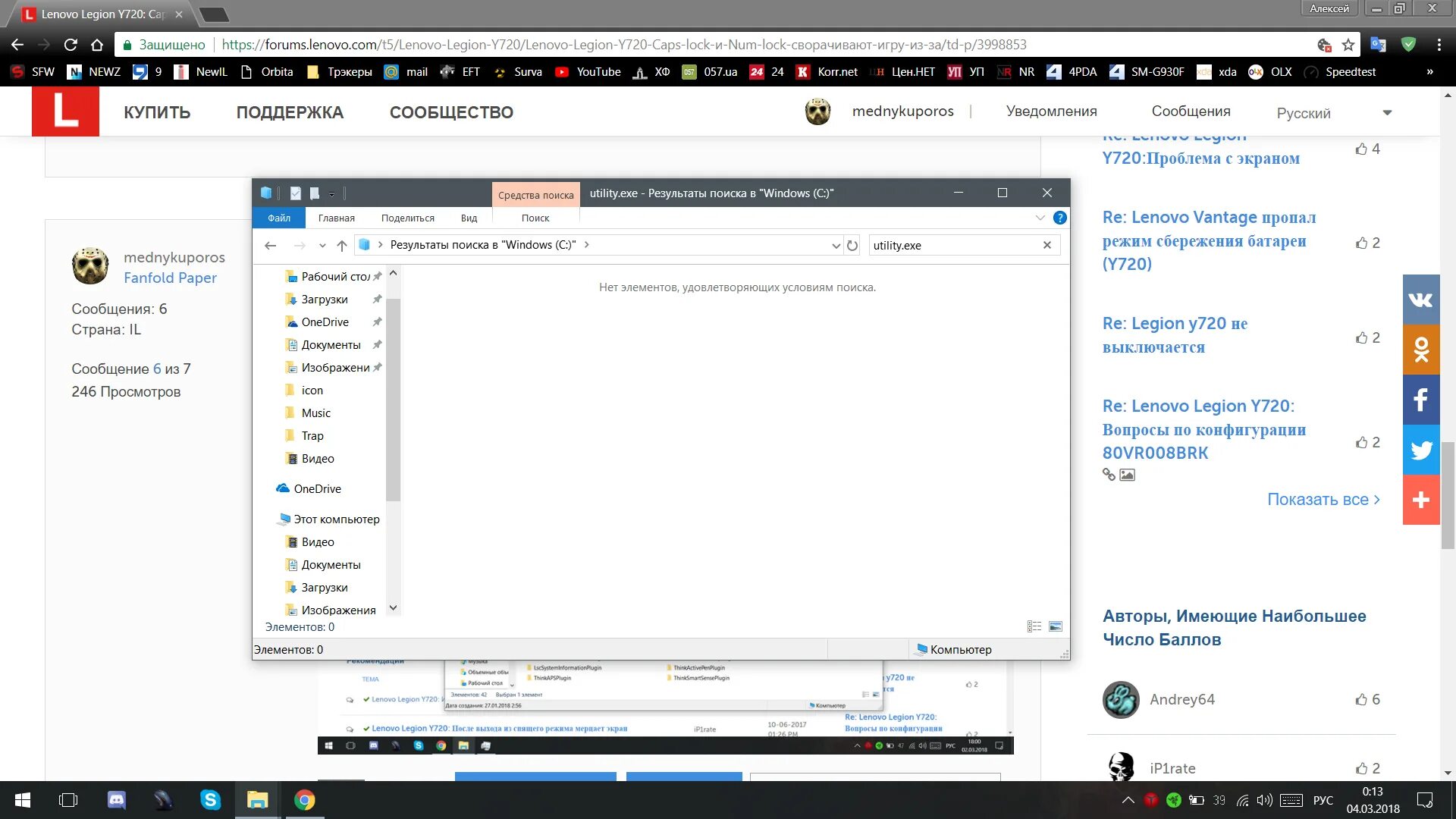The height and width of the screenshot is (819, 1456).
Task: Click the Explorer refresh button
Action: click(852, 245)
